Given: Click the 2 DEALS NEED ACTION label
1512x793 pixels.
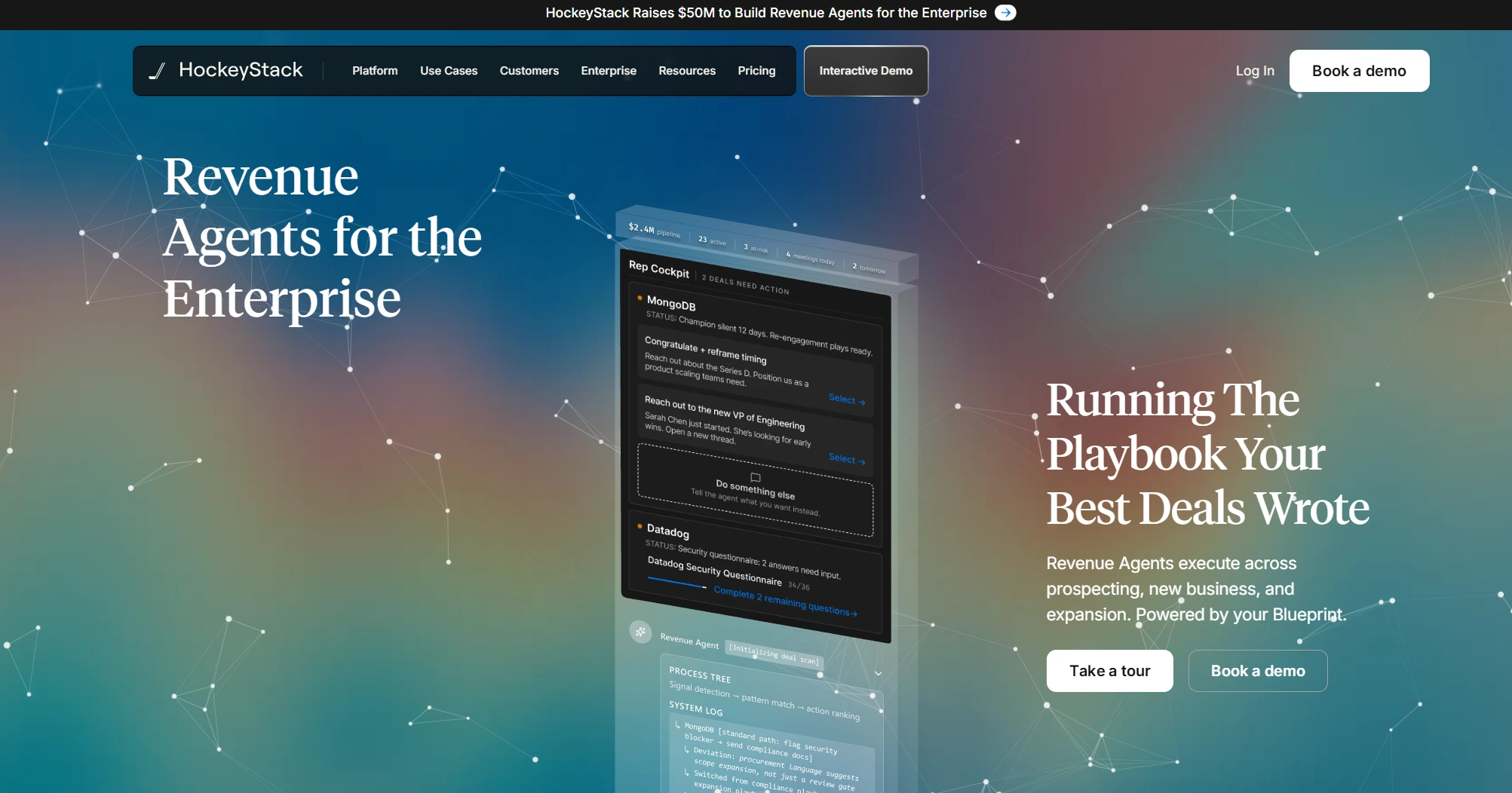Looking at the screenshot, I should coord(745,283).
